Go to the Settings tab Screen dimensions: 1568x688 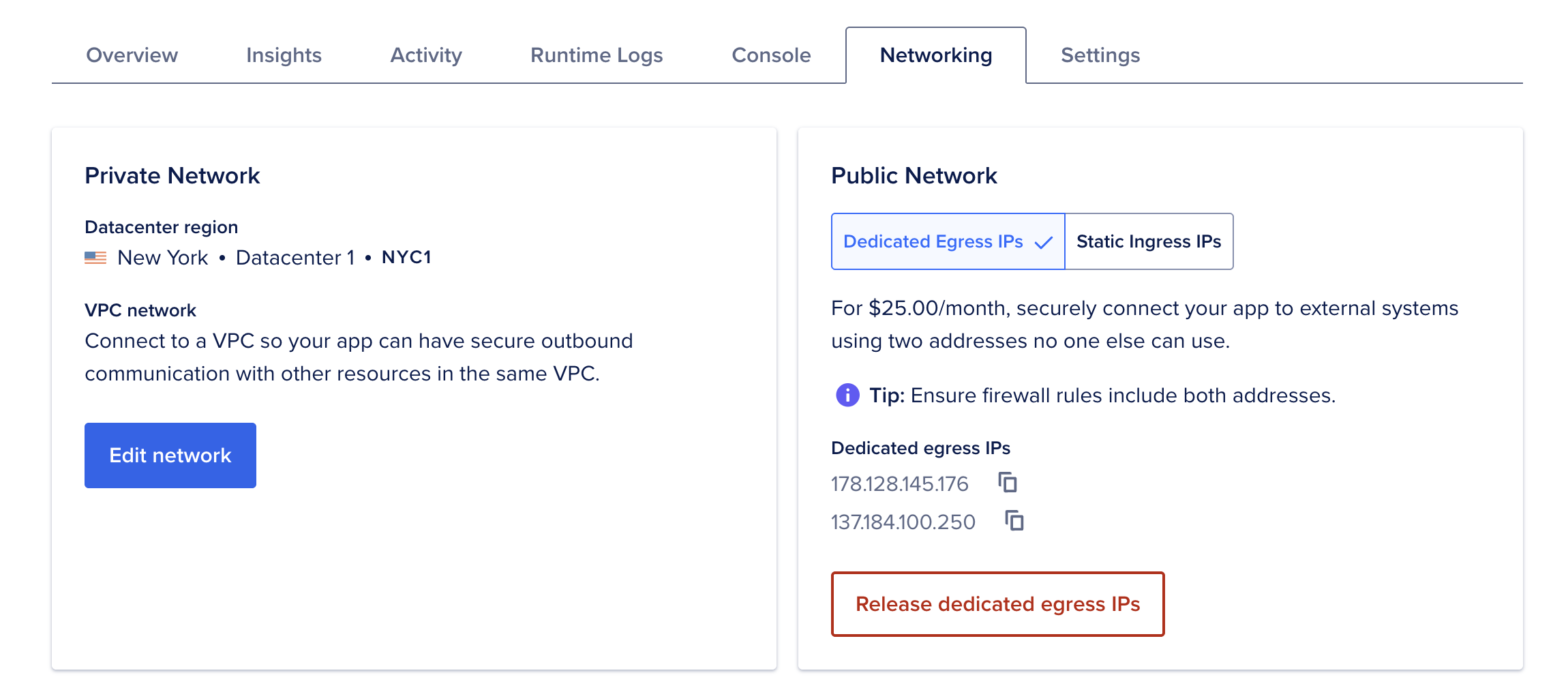coord(1100,55)
